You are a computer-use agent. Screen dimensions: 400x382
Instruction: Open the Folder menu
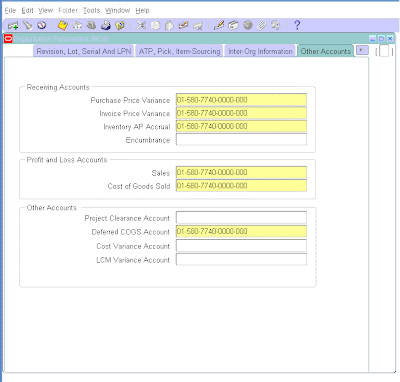[68, 11]
